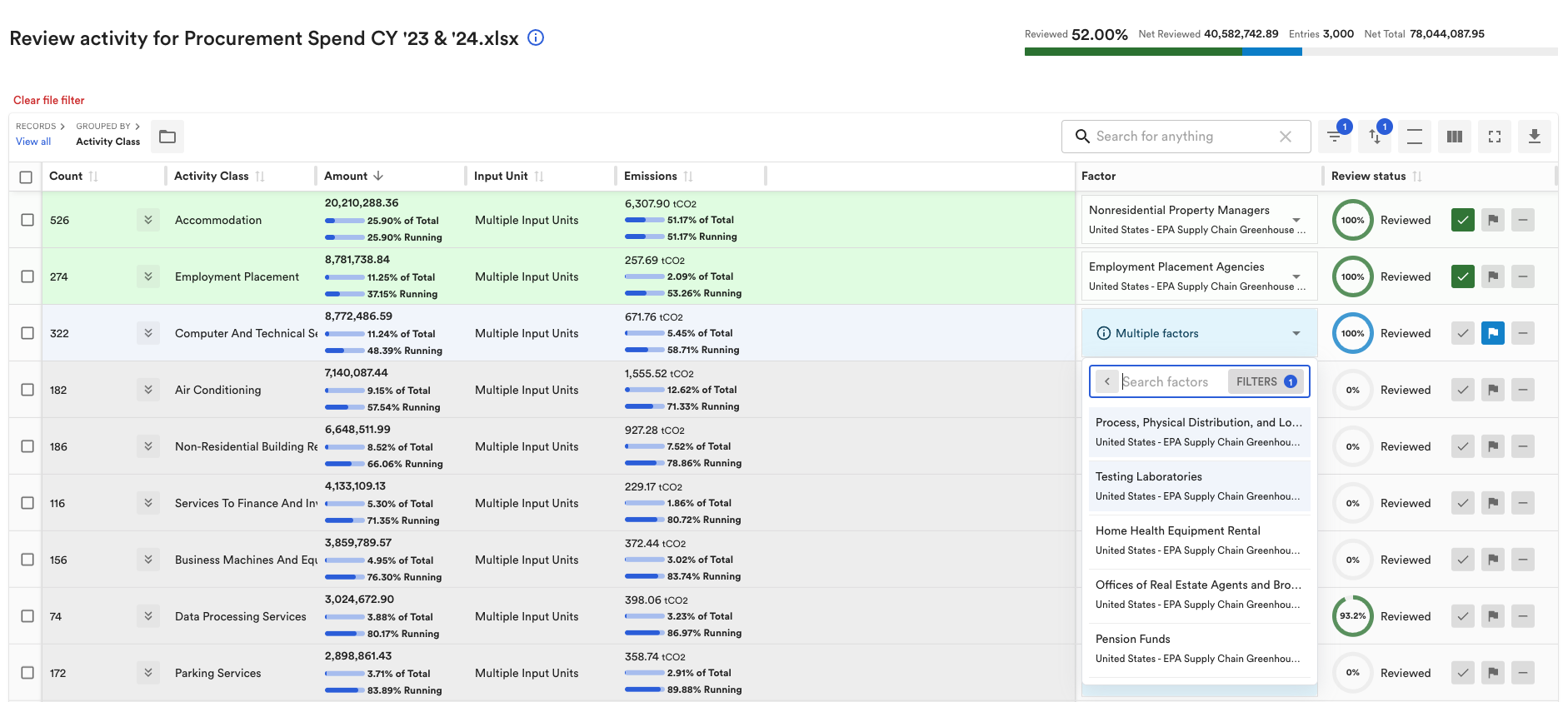The image size is (1568, 702).
Task: Choose the Home Health Equipment Rental factor
Action: pos(1199,540)
